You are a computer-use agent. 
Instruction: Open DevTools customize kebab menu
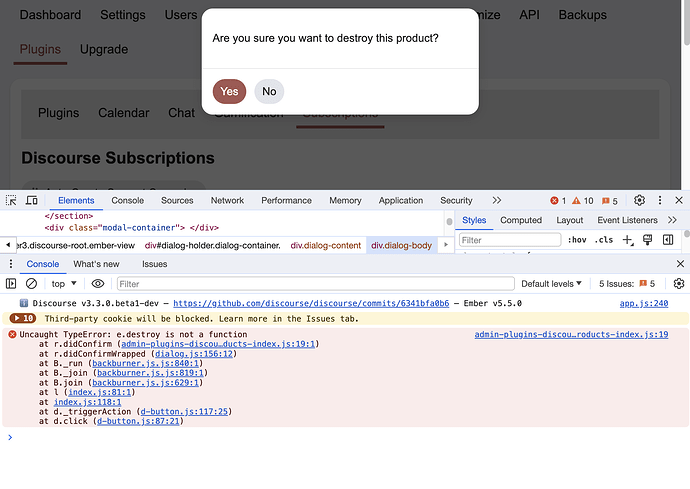[660, 201]
